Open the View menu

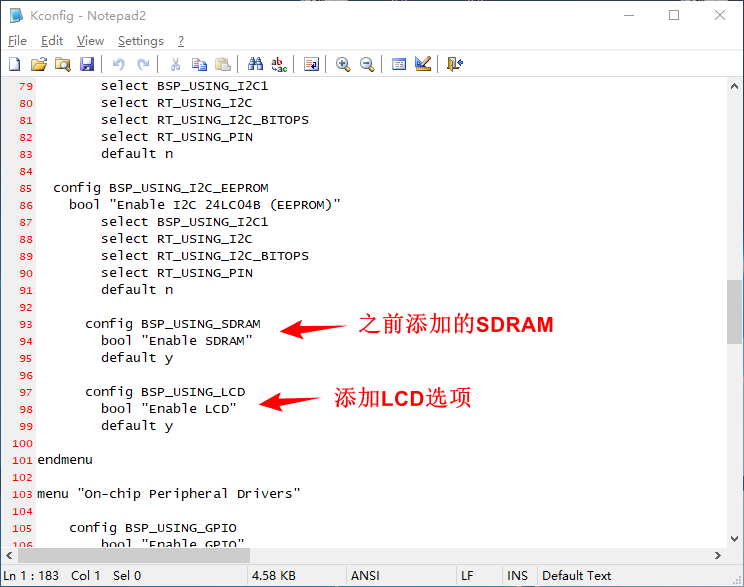(x=90, y=41)
